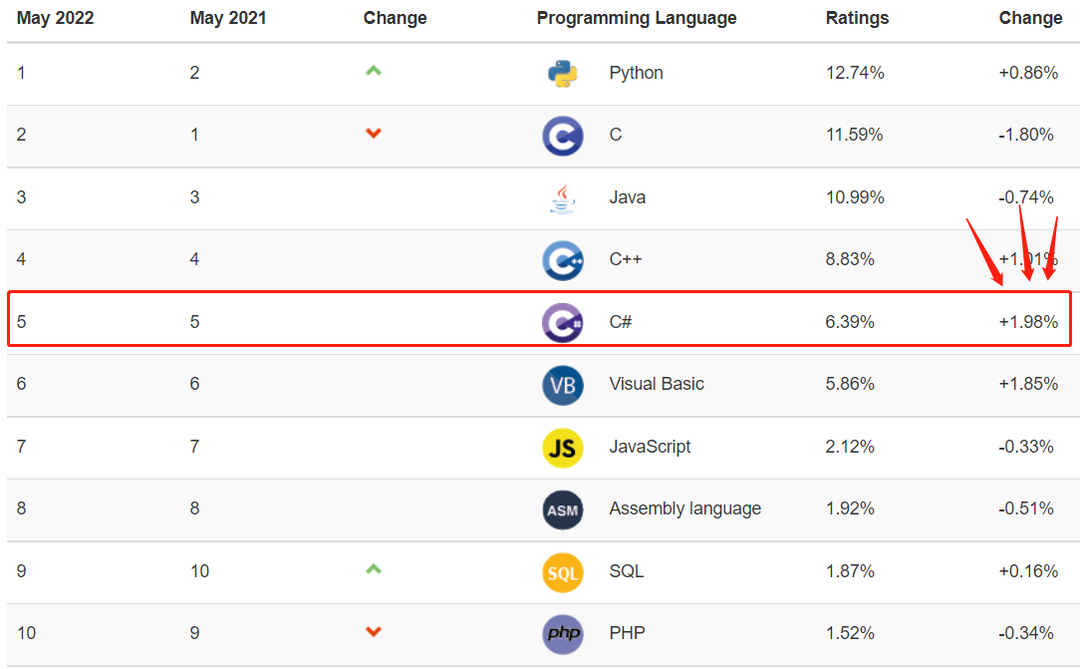Click the C language logo icon
Viewport: 1080px width, 669px height.
[563, 136]
